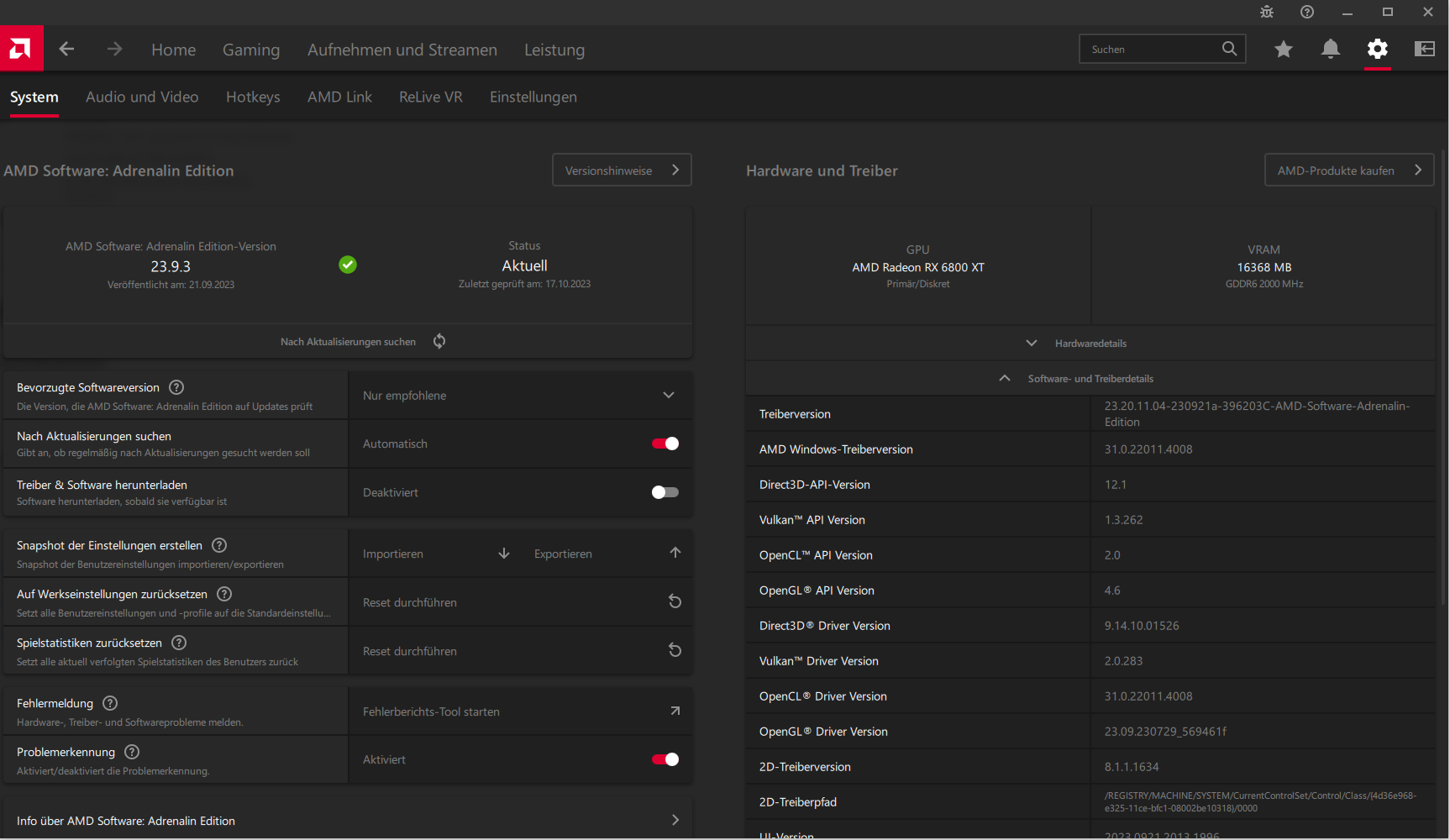The height and width of the screenshot is (840, 1450).
Task: Show help for Fehlermeldung
Action: pos(110,703)
